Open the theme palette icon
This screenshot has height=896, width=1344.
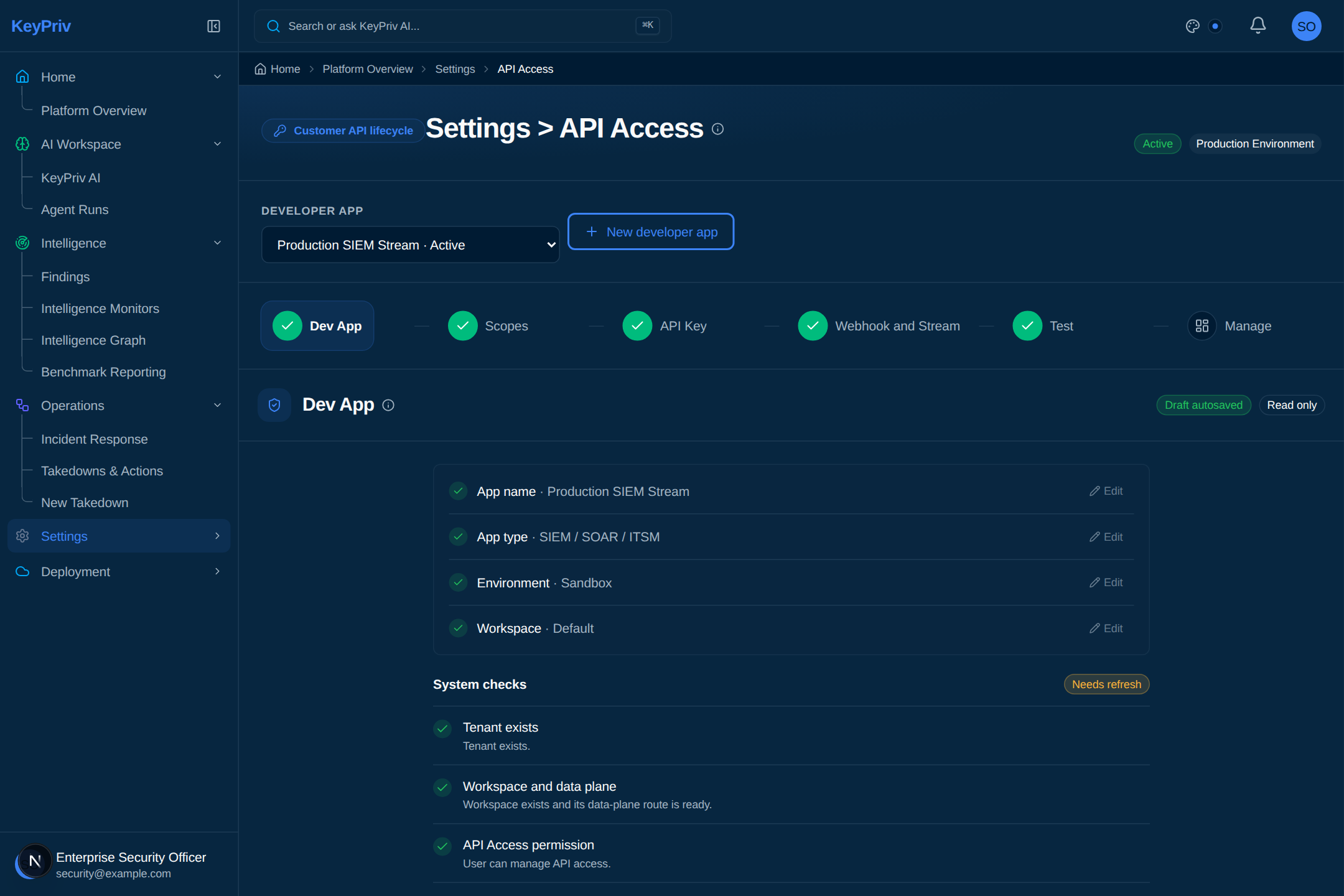click(1192, 26)
